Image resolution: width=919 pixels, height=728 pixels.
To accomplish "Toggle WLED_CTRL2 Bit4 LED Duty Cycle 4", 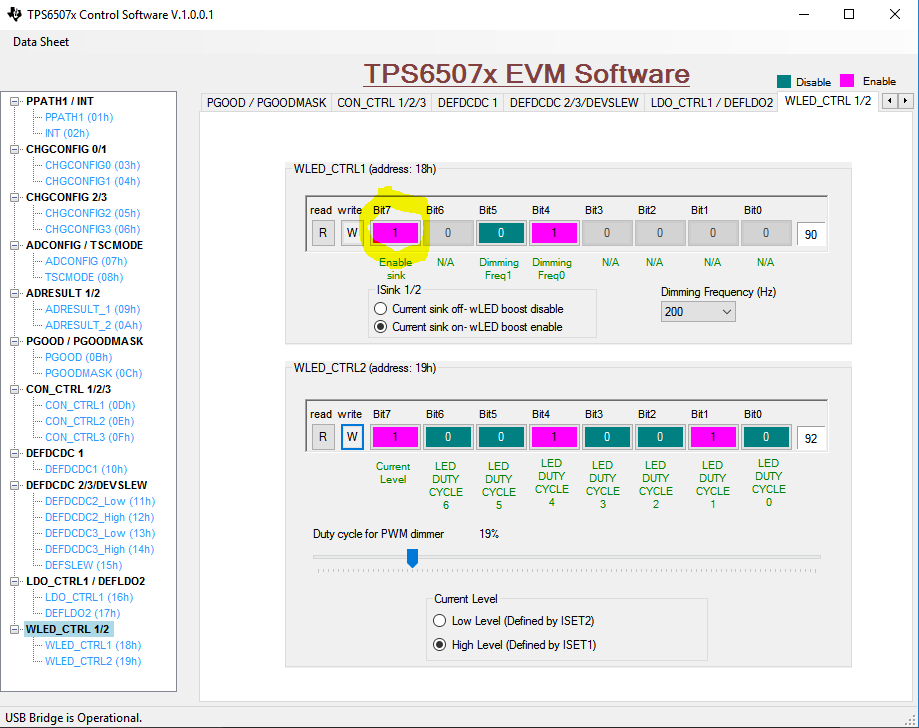I will (x=554, y=437).
